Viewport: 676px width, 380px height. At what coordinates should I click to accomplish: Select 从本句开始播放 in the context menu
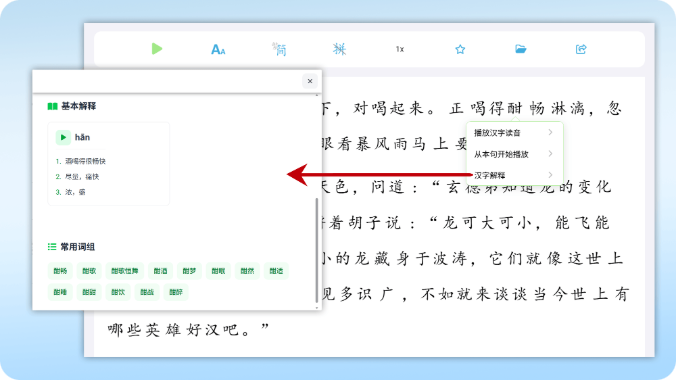tap(501, 154)
